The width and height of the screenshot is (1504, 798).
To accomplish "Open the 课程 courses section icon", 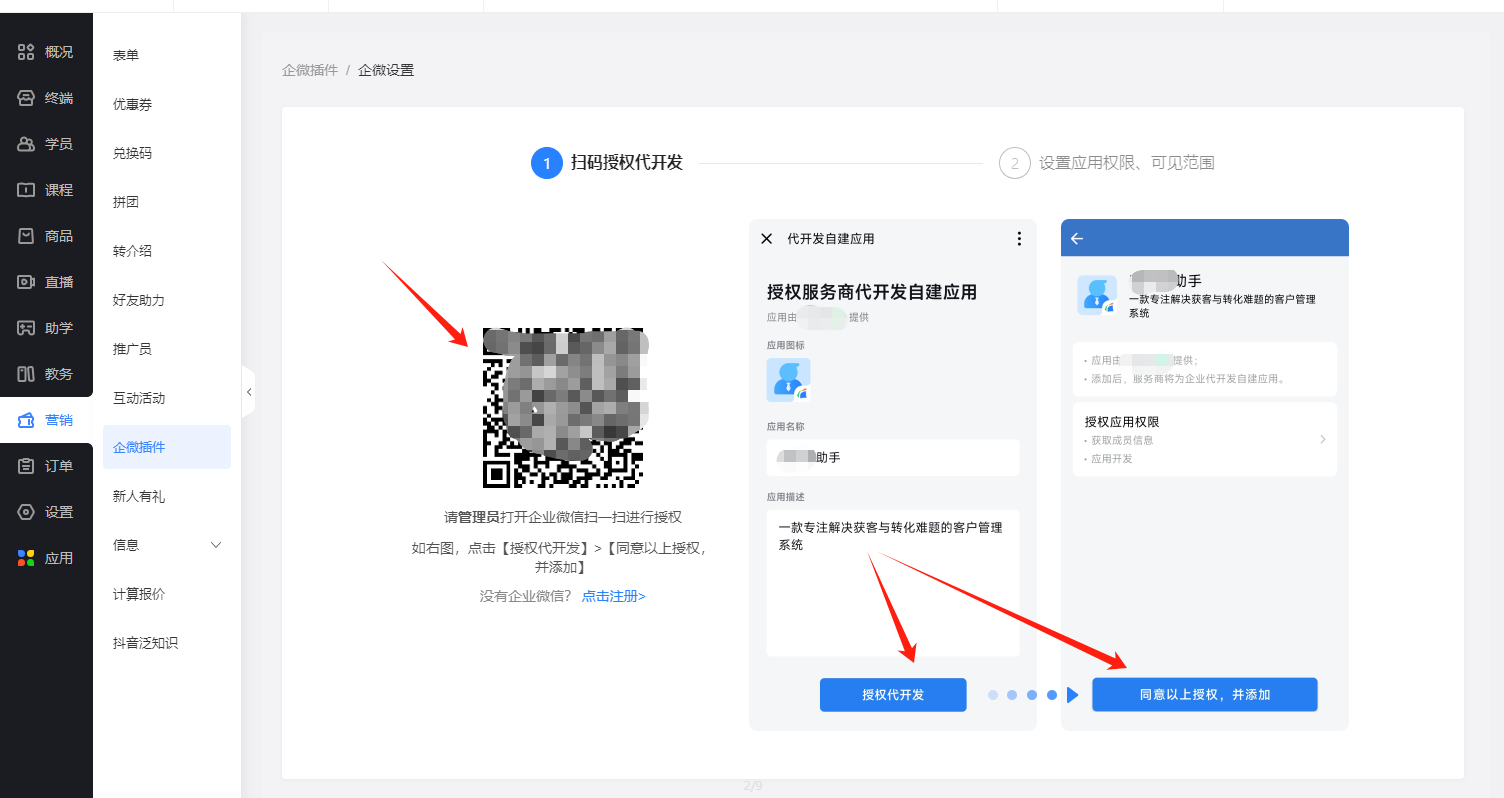I will click(x=26, y=190).
